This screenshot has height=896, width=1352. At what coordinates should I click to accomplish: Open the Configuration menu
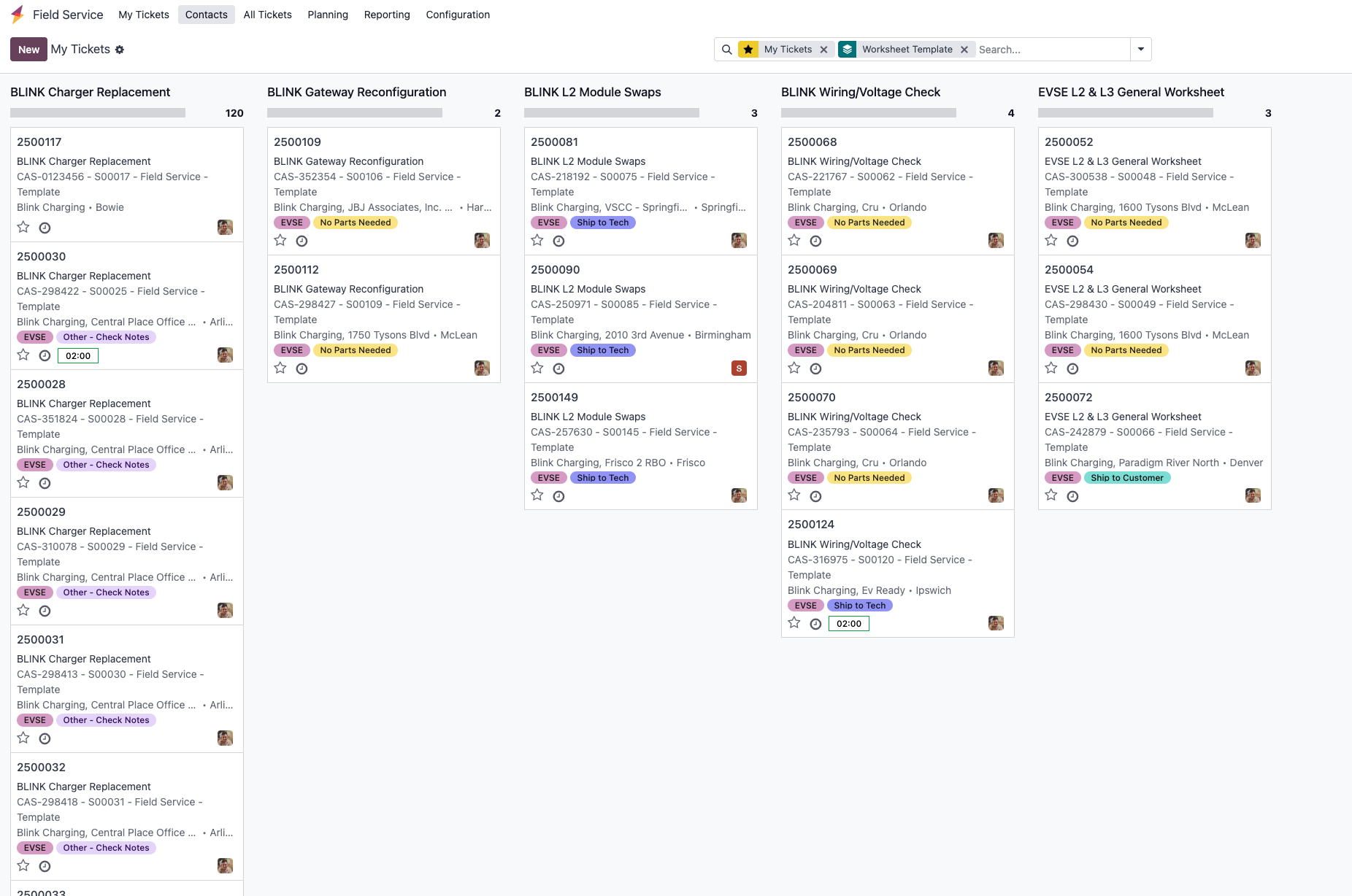(458, 15)
